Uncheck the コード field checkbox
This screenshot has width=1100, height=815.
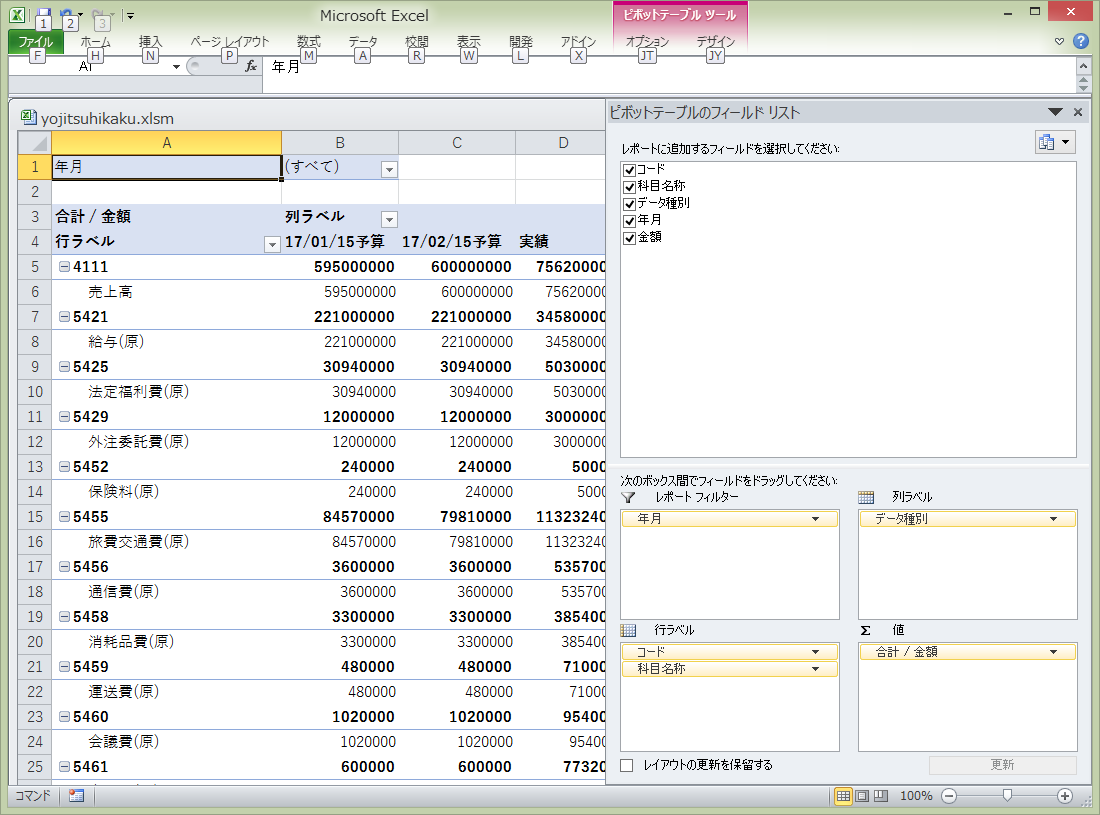click(x=630, y=170)
